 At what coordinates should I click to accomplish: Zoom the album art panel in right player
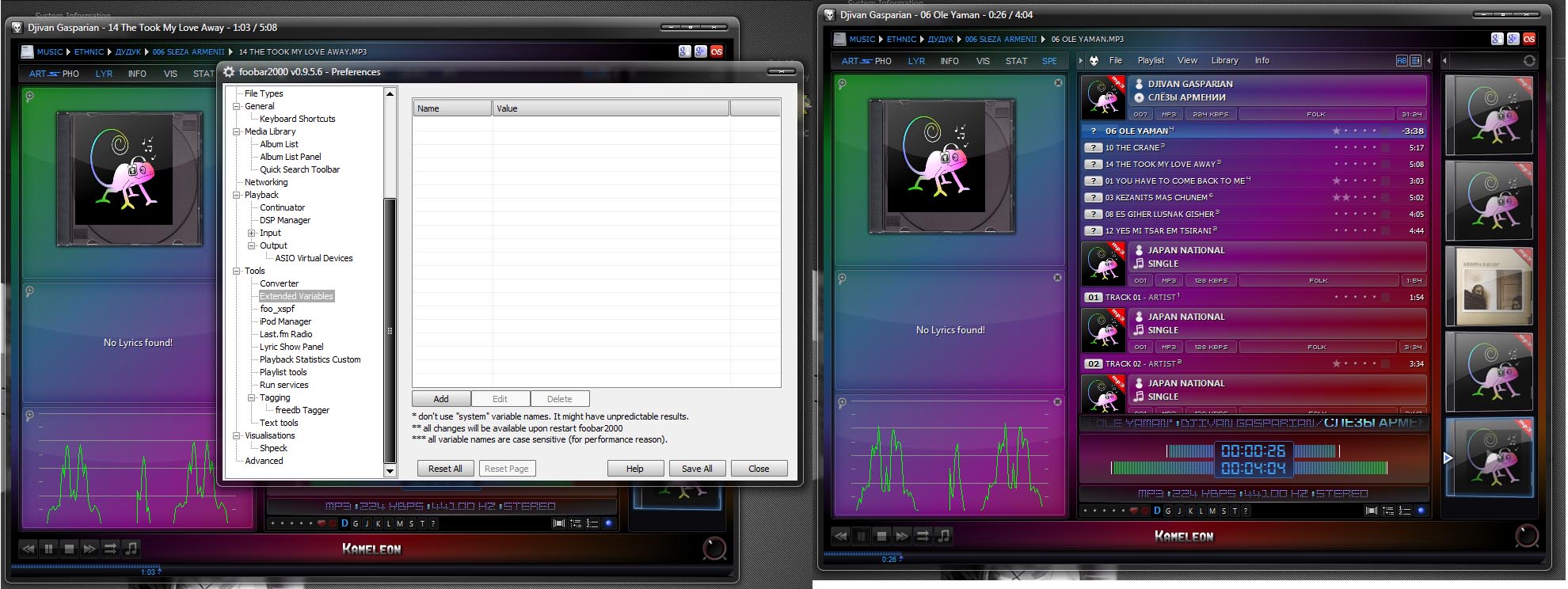(x=842, y=83)
